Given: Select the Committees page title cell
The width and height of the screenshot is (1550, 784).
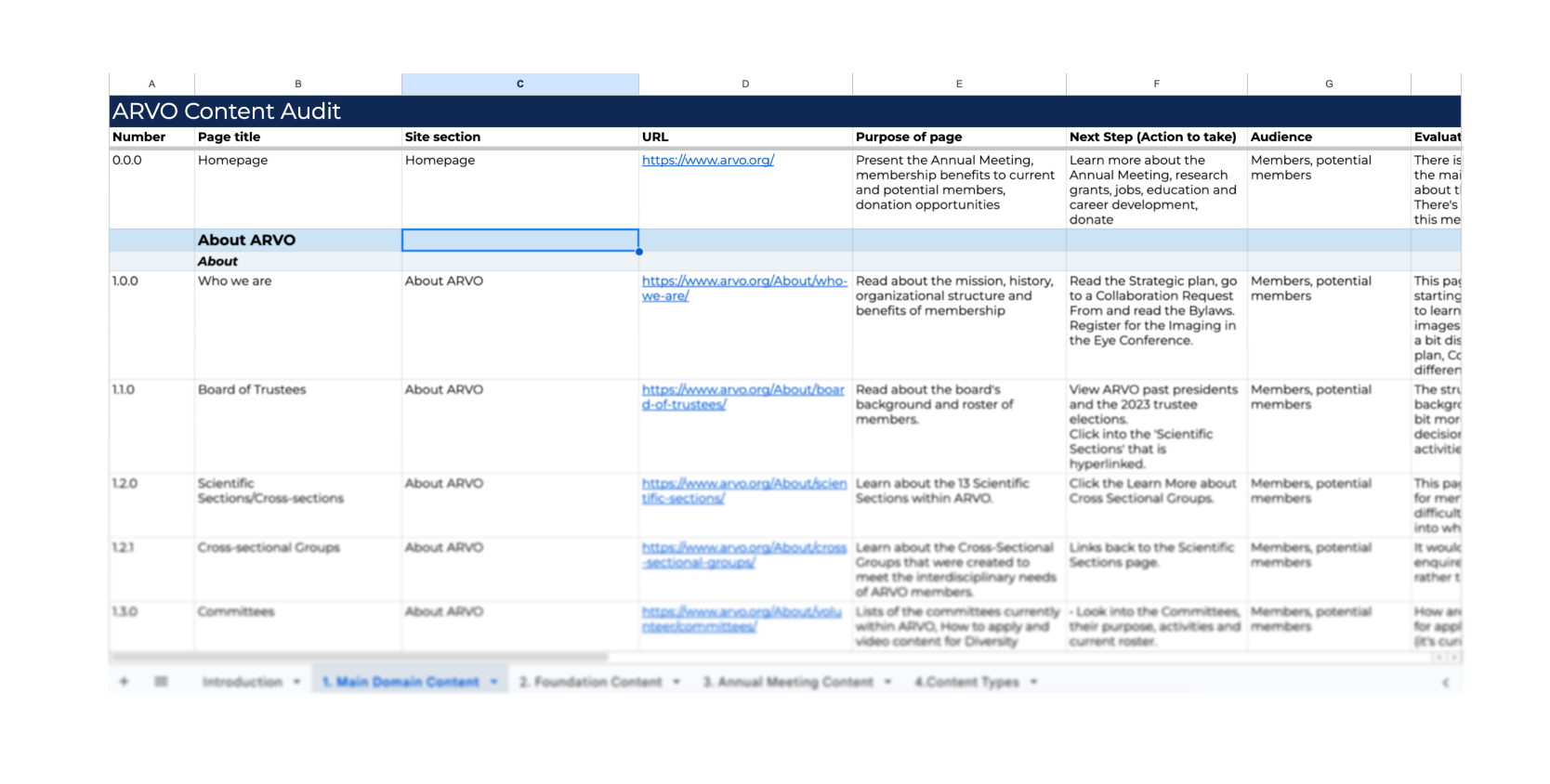Looking at the screenshot, I should (298, 626).
